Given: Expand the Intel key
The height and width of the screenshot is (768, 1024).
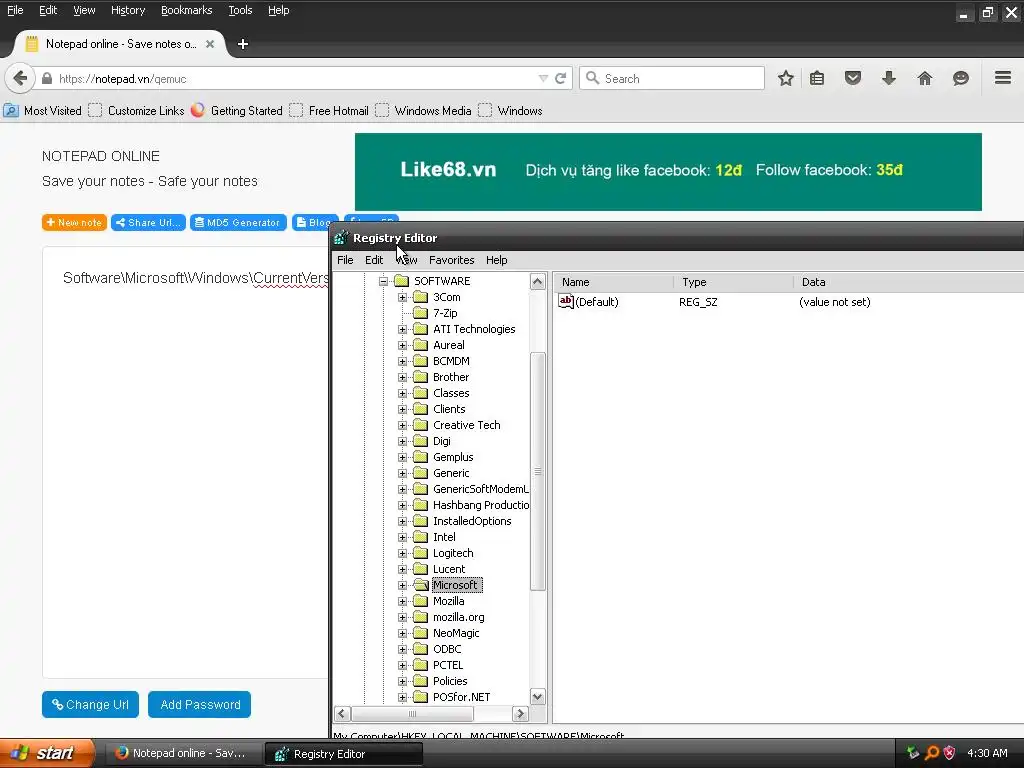Looking at the screenshot, I should [x=402, y=537].
